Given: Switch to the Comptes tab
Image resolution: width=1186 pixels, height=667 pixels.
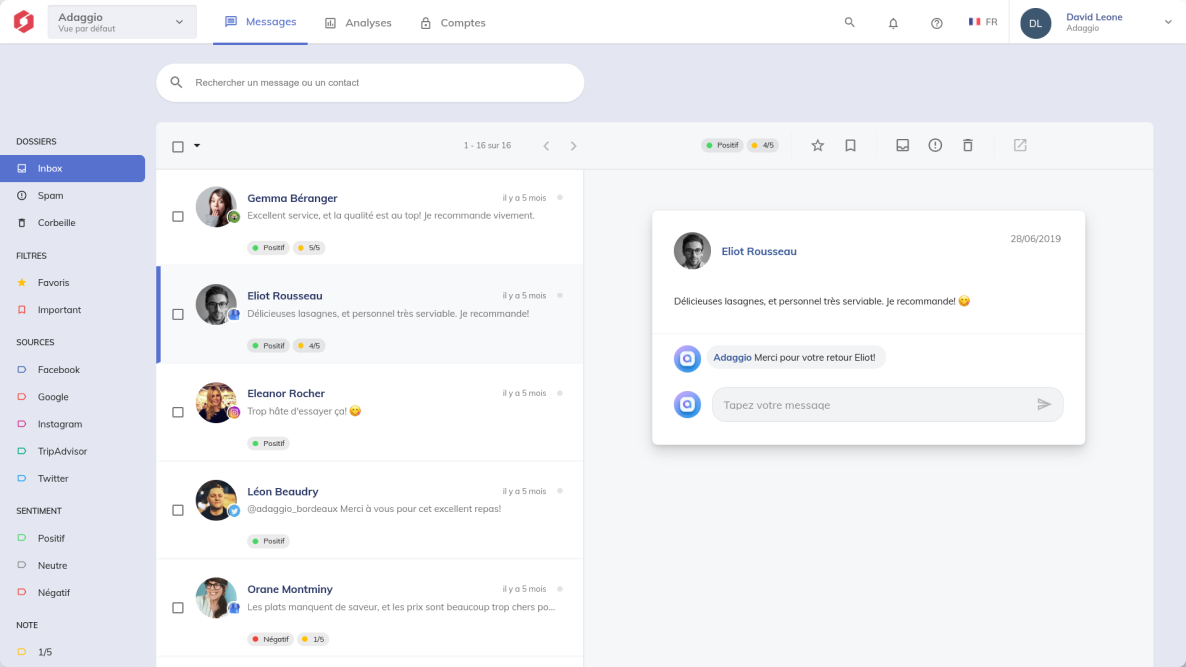Looking at the screenshot, I should [452, 23].
